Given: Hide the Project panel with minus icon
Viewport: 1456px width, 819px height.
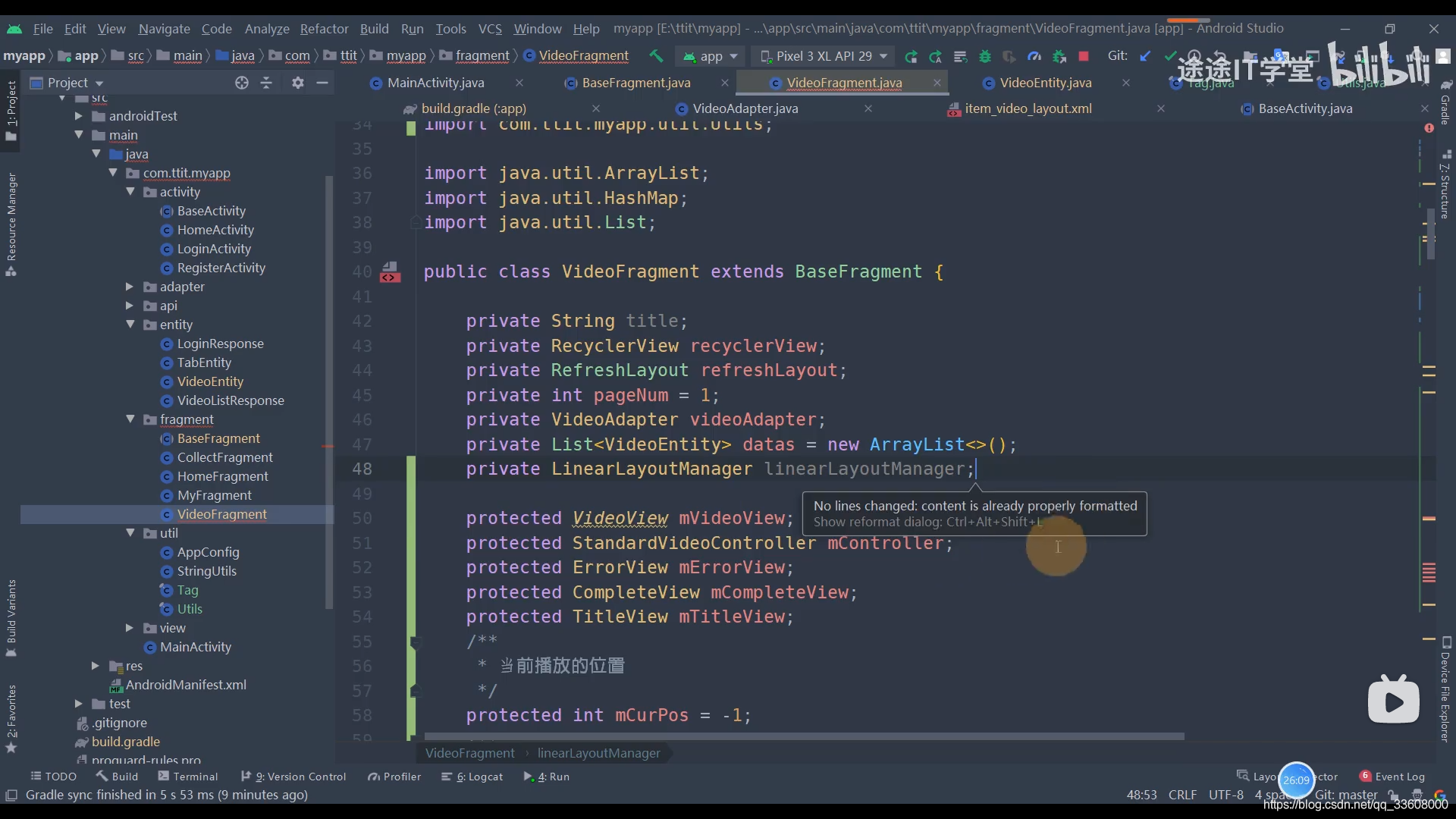Looking at the screenshot, I should point(322,83).
